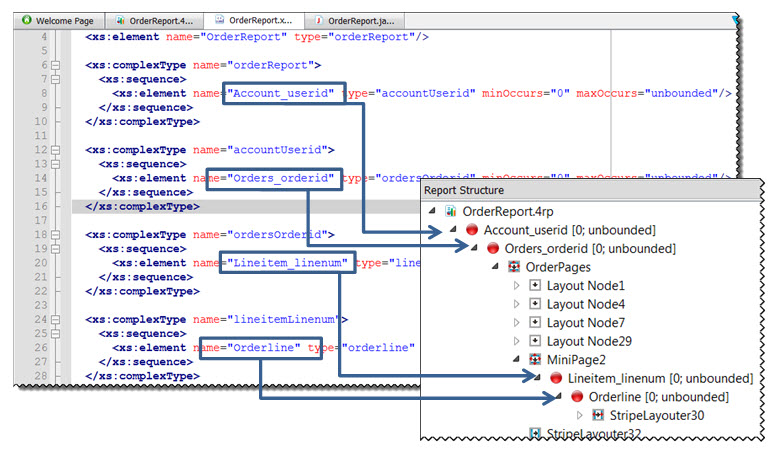Click red trigger icon beside Lineitem_linenum
778x449 pixels.
pos(556,378)
